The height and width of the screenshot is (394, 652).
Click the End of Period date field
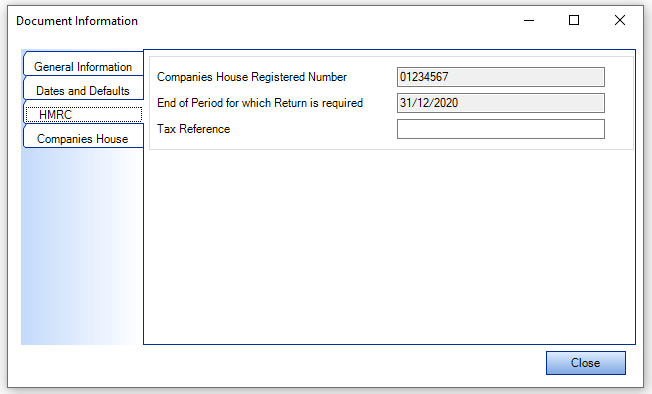click(501, 103)
